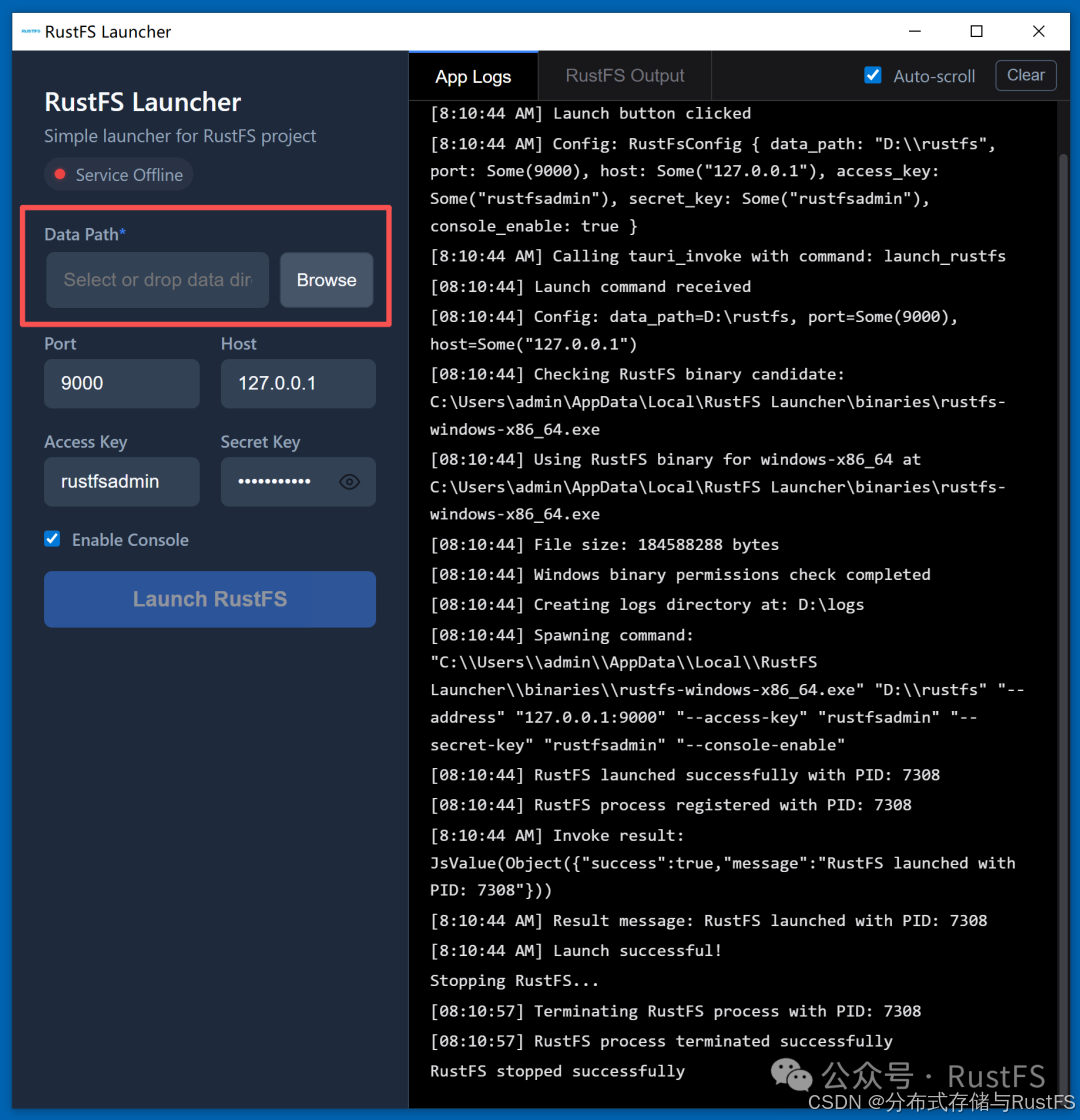Launch RustFS with the blue button
Viewport: 1080px width, 1120px height.
pyautogui.click(x=210, y=599)
